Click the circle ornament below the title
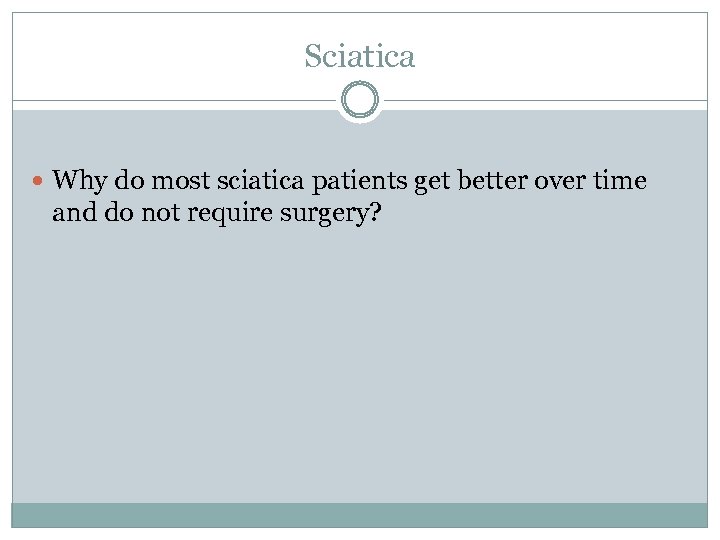This screenshot has height=540, width=720. pyautogui.click(x=360, y=101)
